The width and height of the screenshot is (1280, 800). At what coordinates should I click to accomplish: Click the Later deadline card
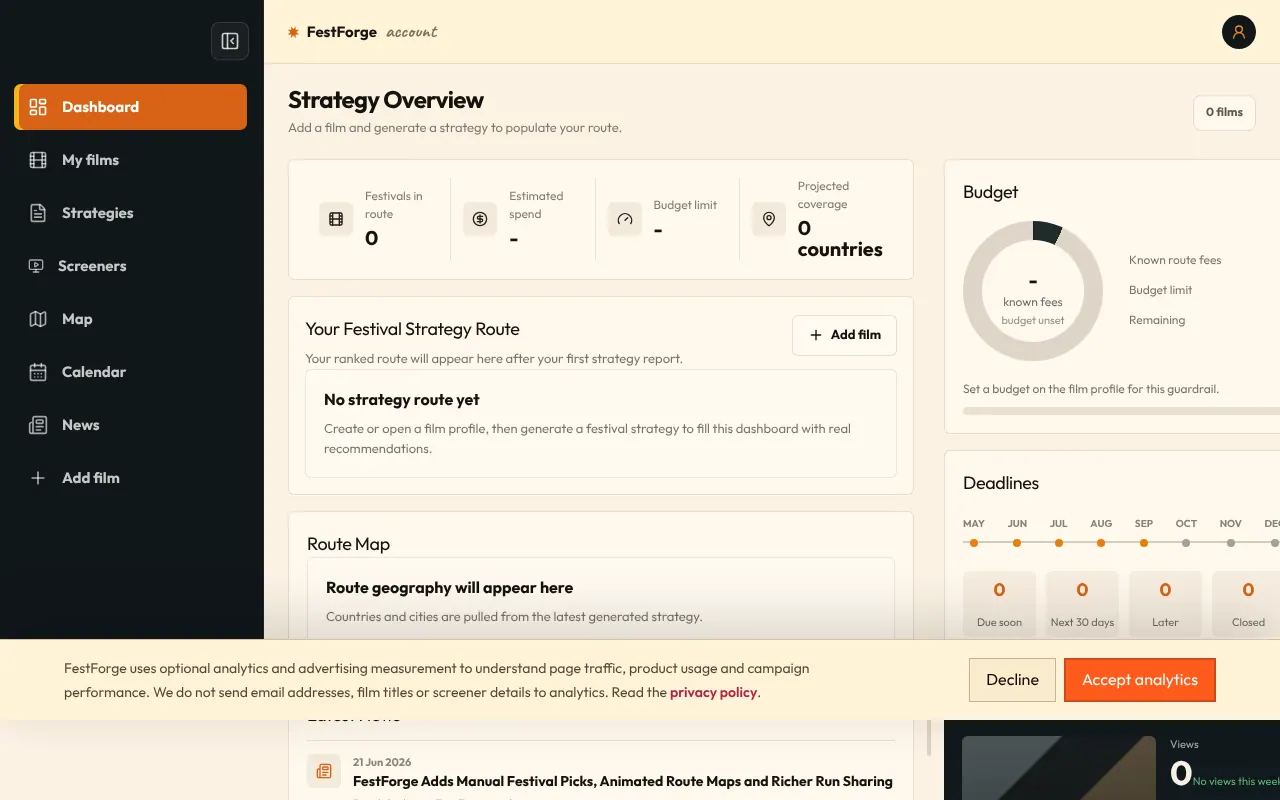pyautogui.click(x=1165, y=605)
